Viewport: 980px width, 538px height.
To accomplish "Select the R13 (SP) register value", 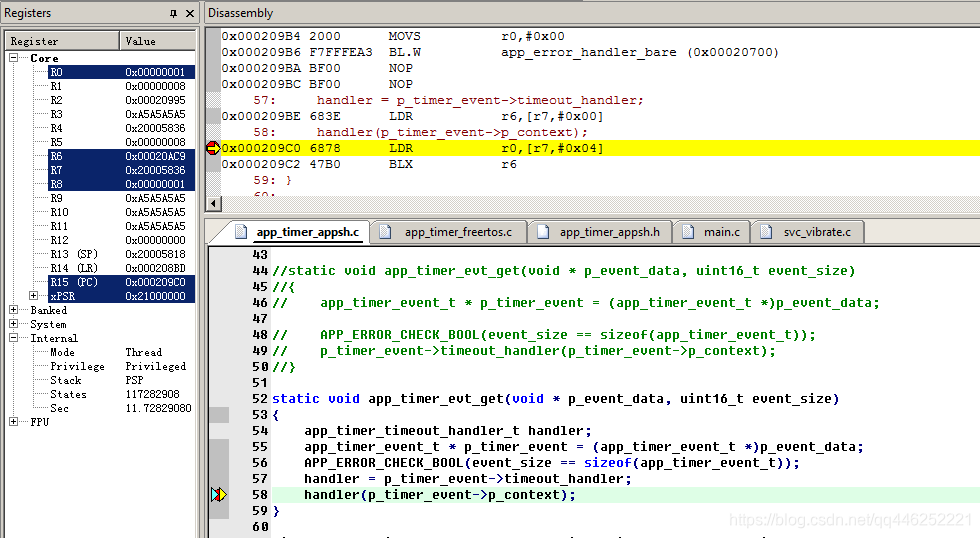I will point(154,254).
